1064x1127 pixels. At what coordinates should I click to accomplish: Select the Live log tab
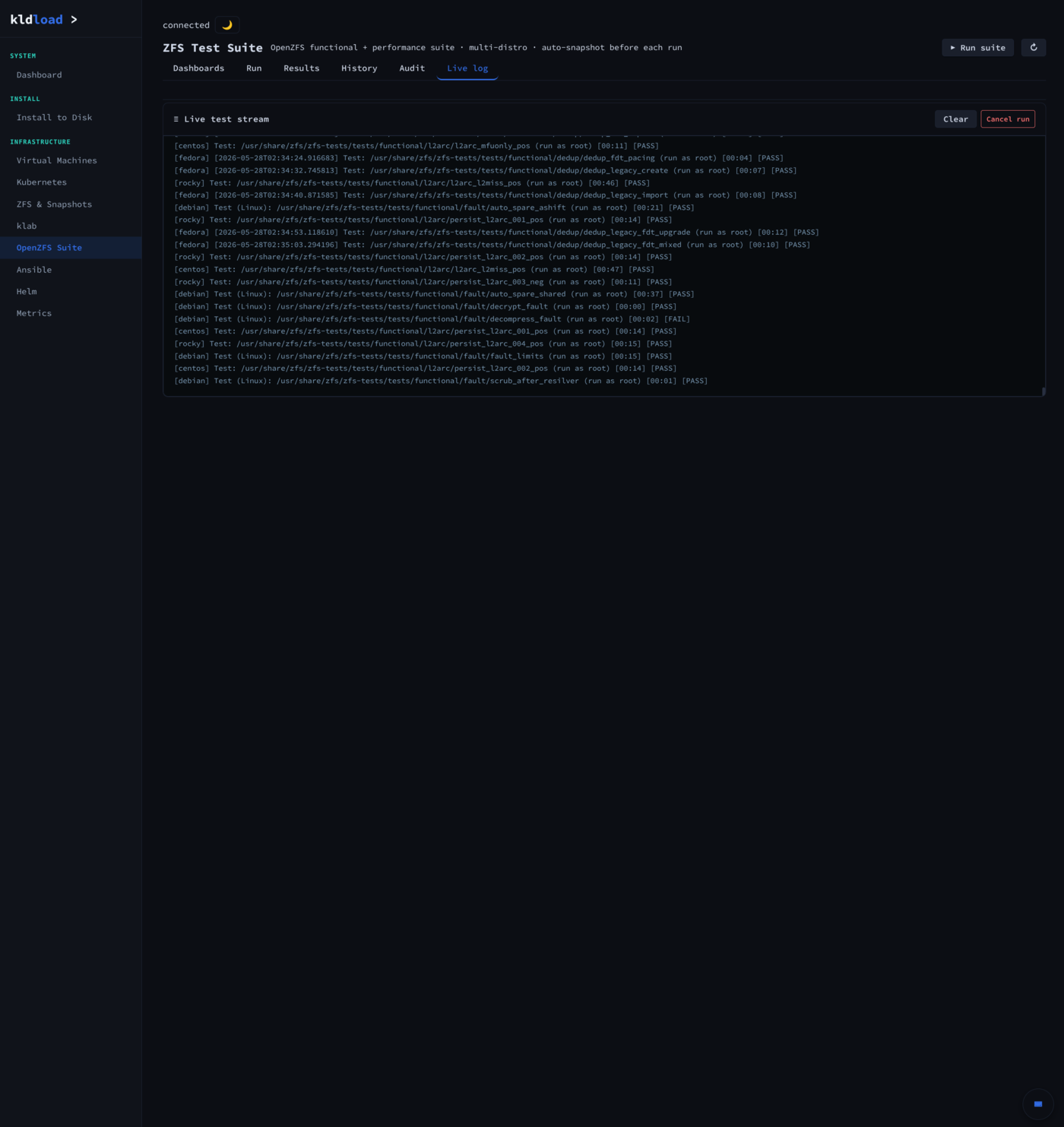(467, 68)
